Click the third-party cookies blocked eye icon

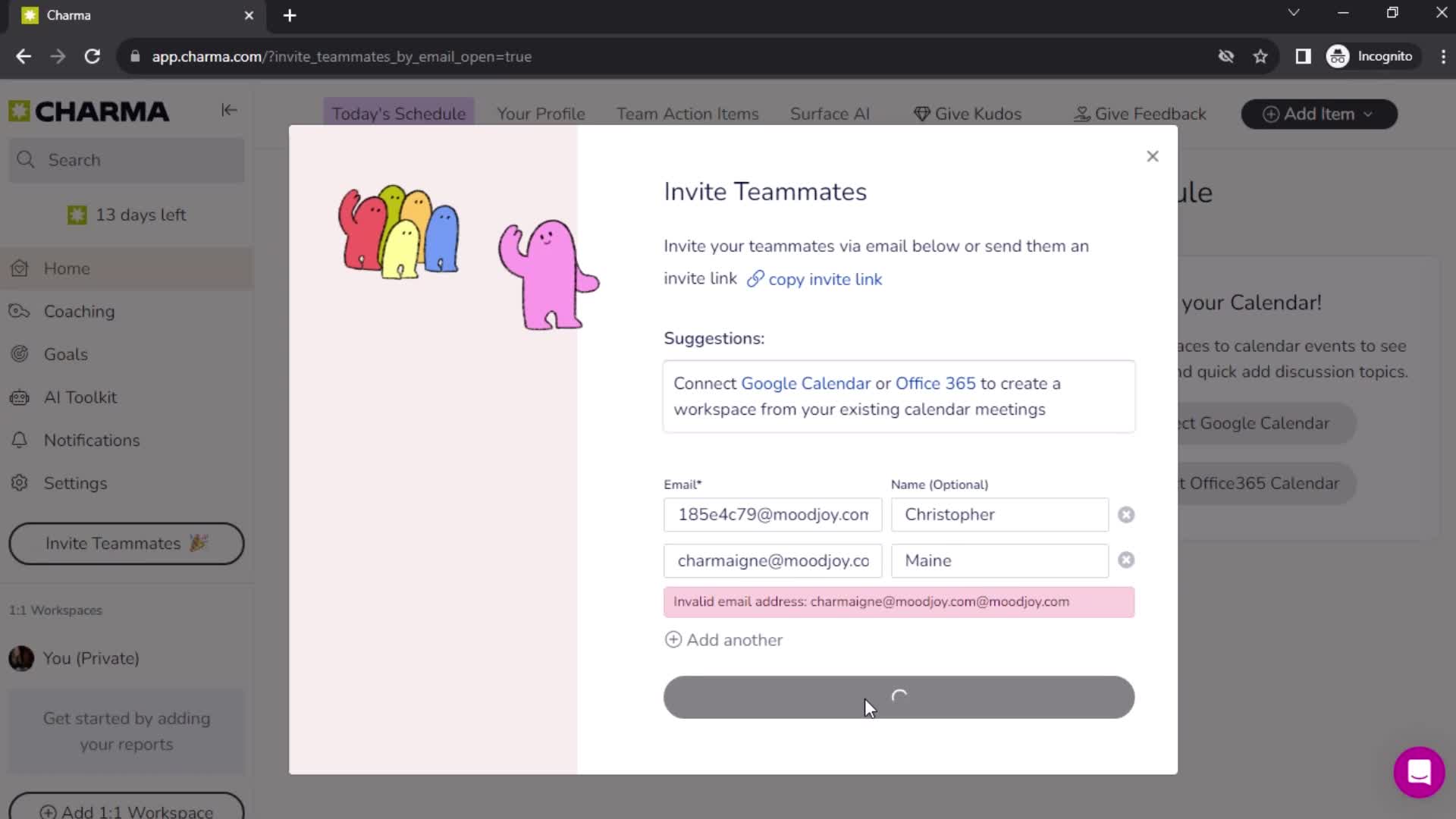(x=1225, y=57)
